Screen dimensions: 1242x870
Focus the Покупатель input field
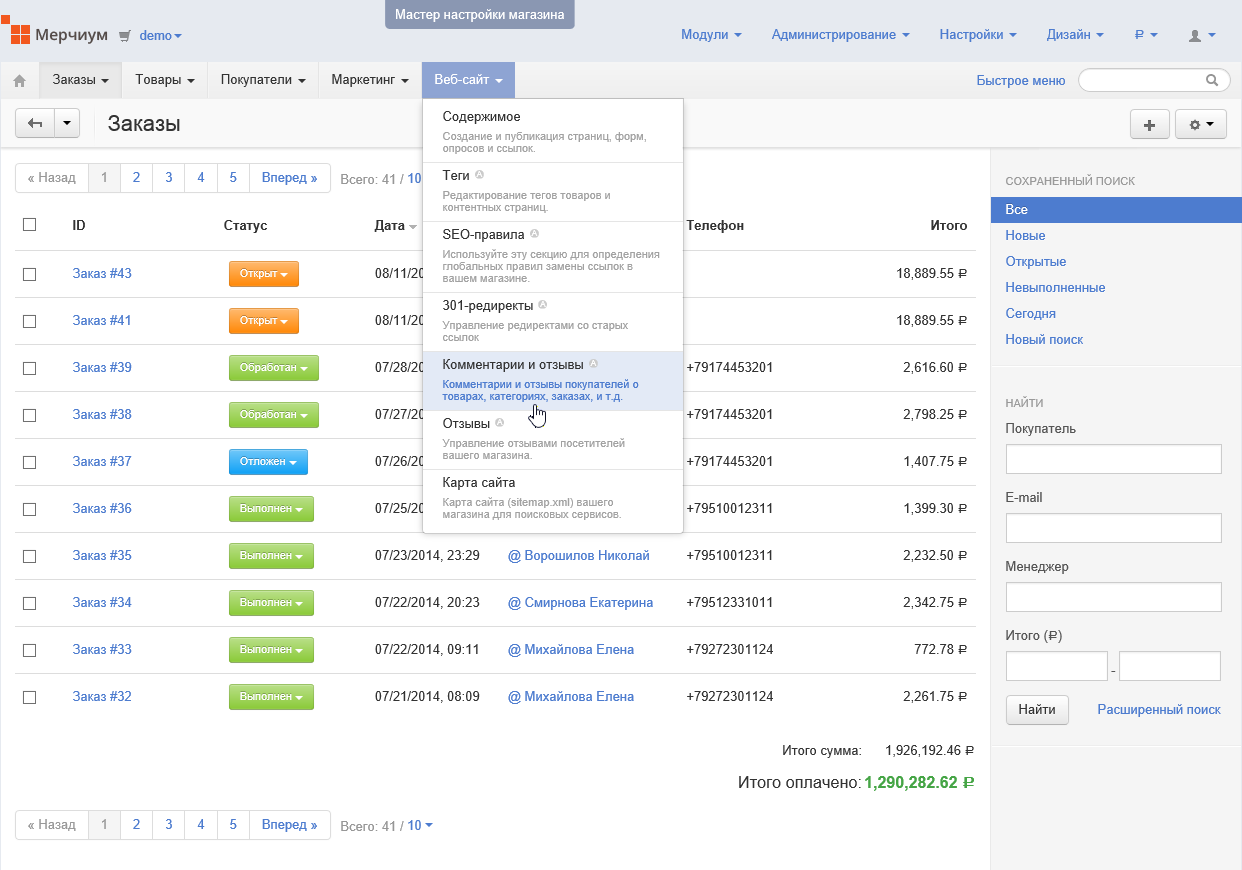click(x=1113, y=459)
